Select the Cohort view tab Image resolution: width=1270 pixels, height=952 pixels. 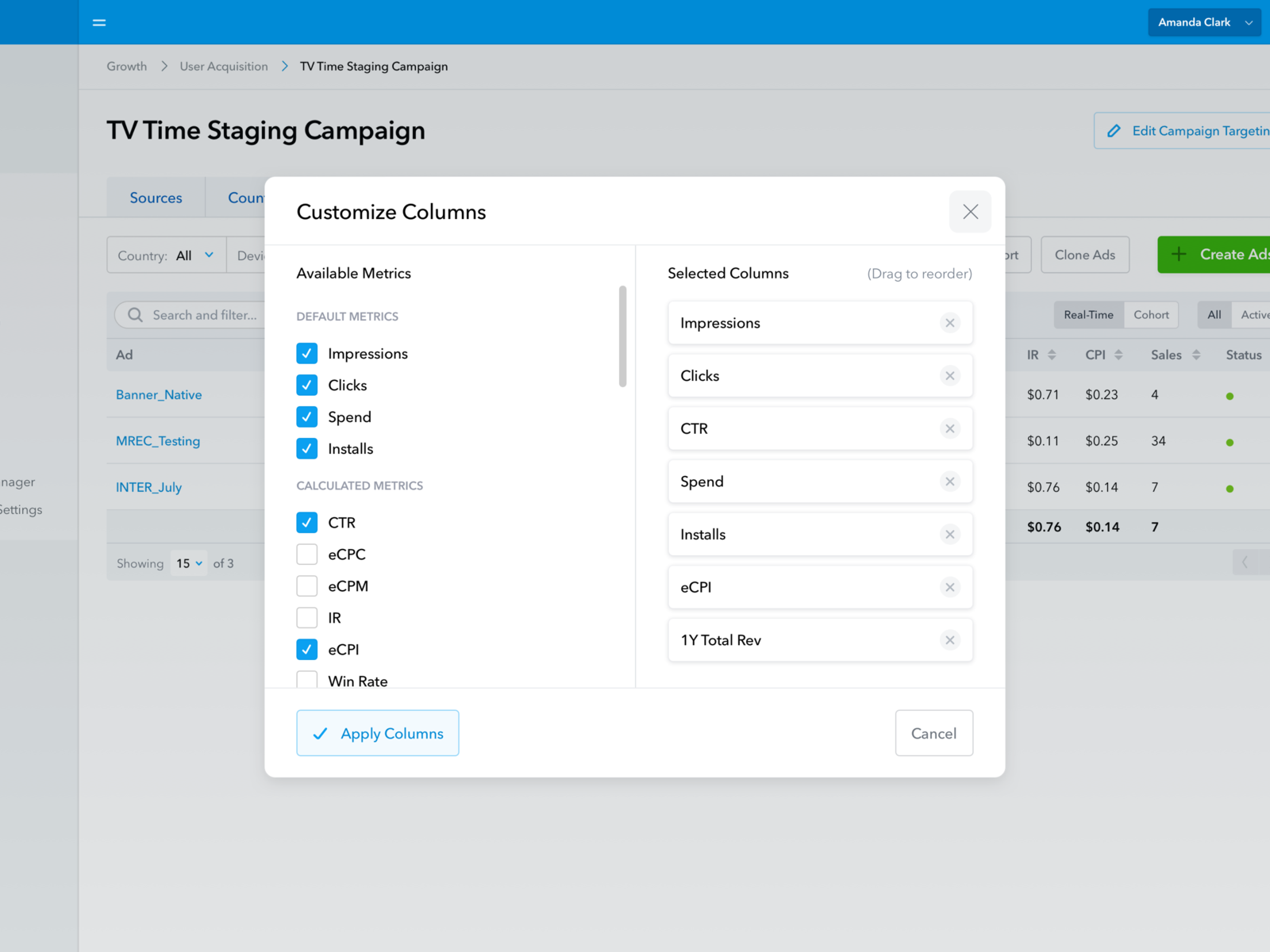click(x=1150, y=315)
